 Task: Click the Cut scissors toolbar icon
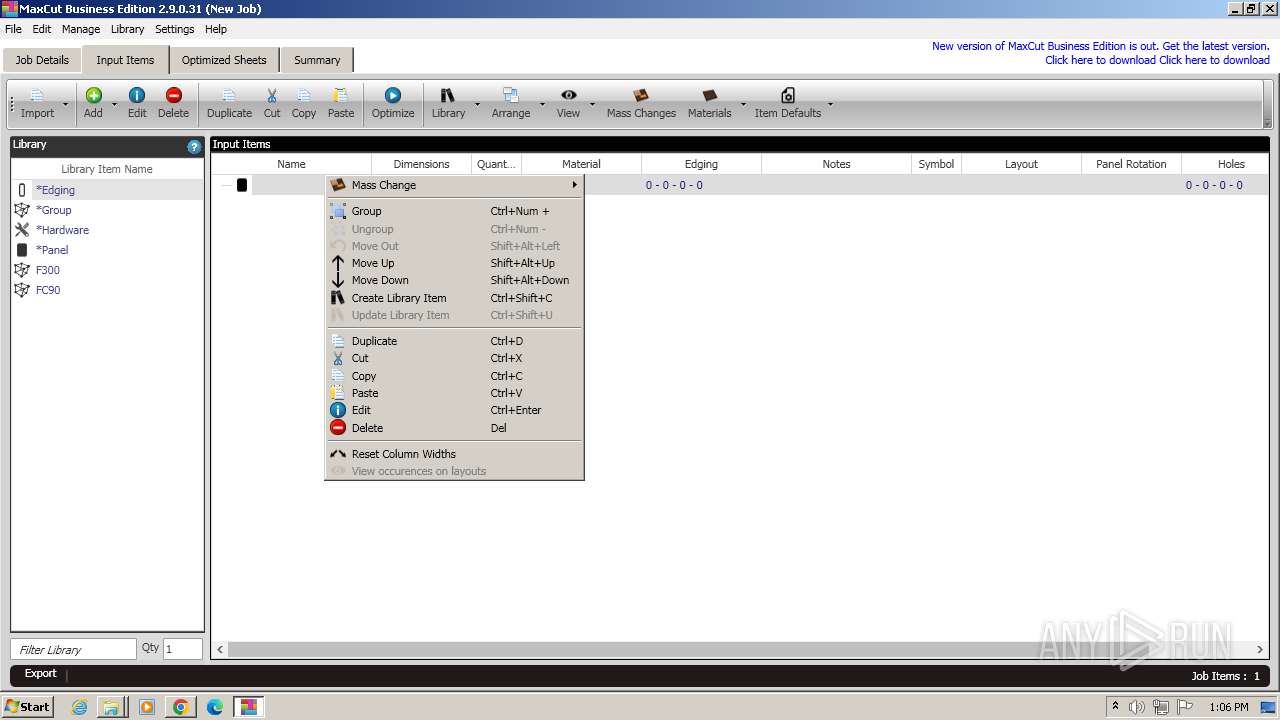pyautogui.click(x=272, y=96)
